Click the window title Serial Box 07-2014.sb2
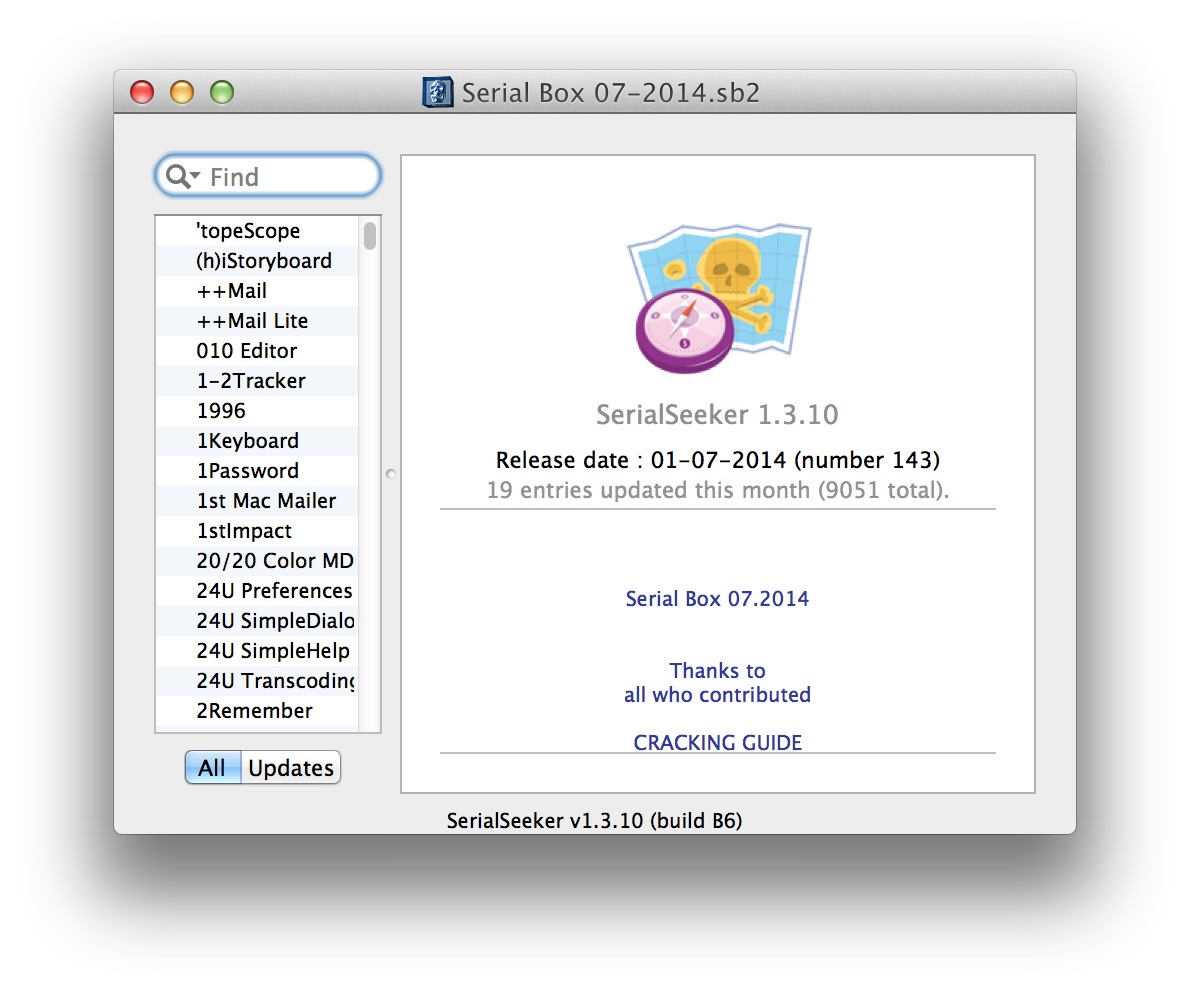This screenshot has width=1190, height=992. [x=611, y=93]
